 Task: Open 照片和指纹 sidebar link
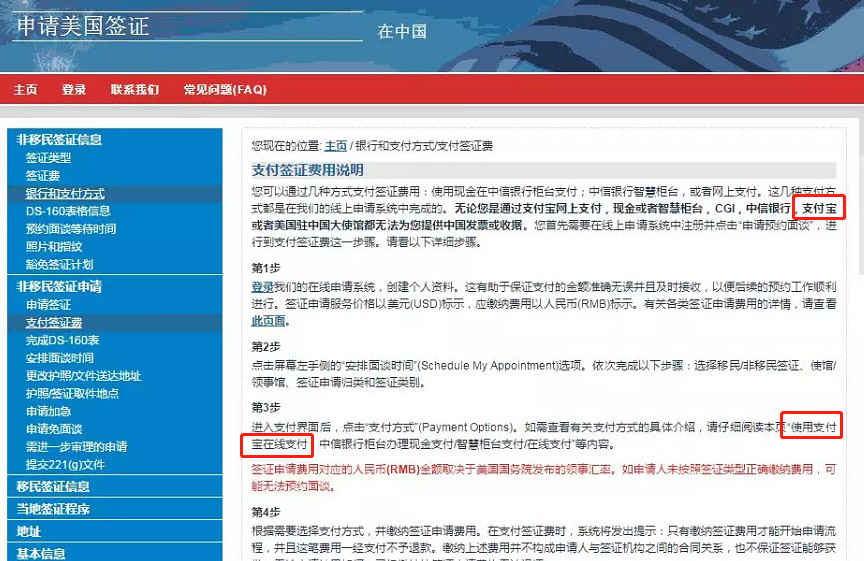(54, 247)
